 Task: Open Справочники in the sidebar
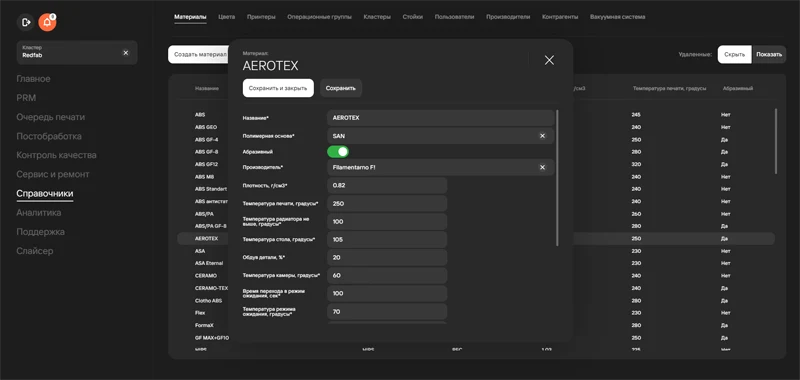point(45,194)
